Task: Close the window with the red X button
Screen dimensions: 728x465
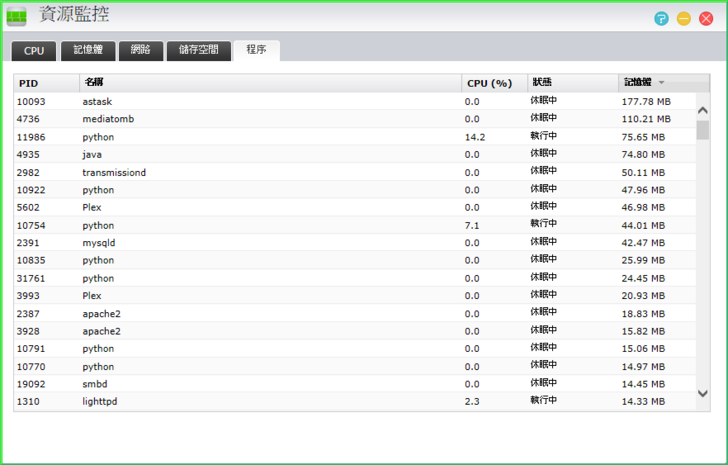Action: (x=706, y=19)
